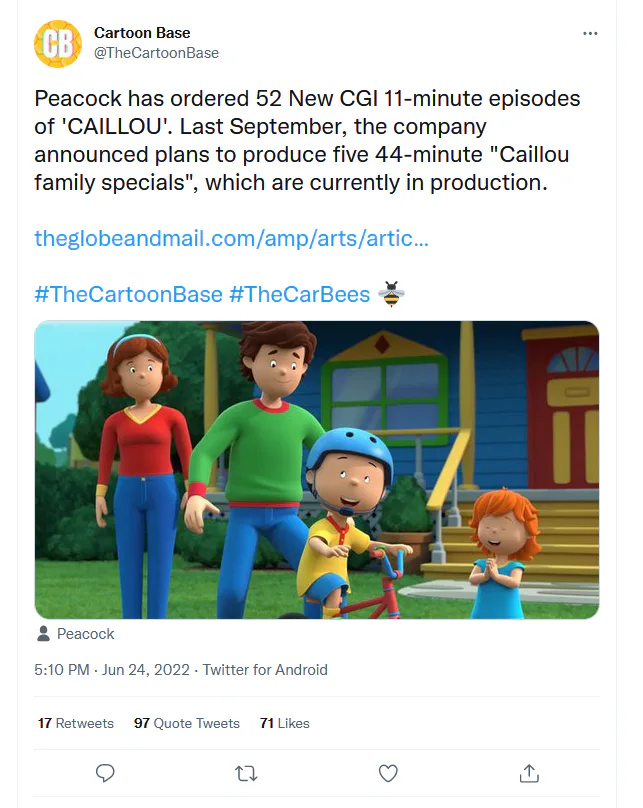Open the Cartoon Base display name
643x808 pixels.
[x=142, y=32]
